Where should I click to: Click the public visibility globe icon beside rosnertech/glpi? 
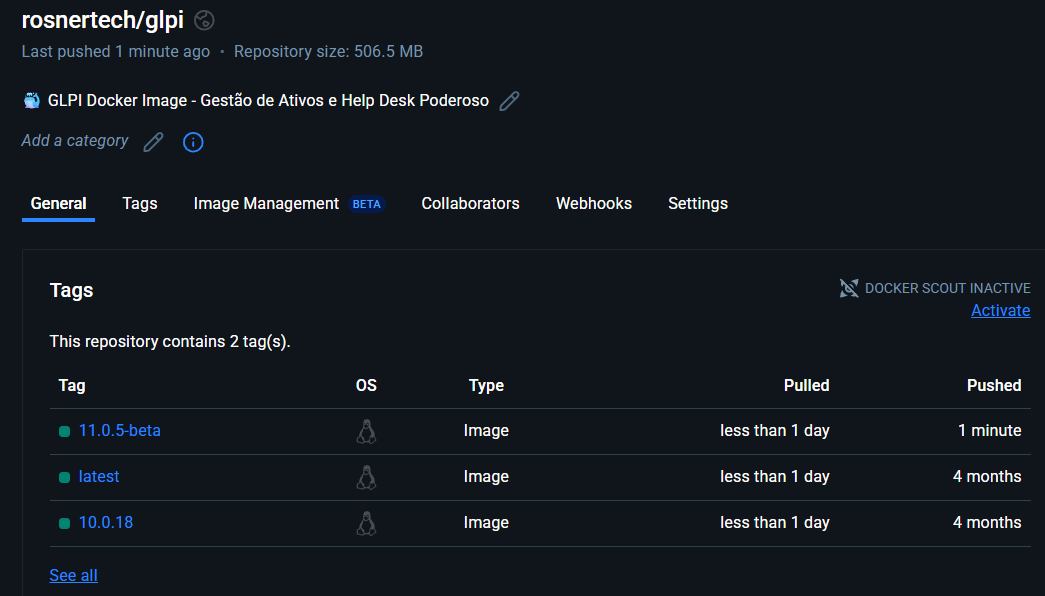(x=204, y=21)
